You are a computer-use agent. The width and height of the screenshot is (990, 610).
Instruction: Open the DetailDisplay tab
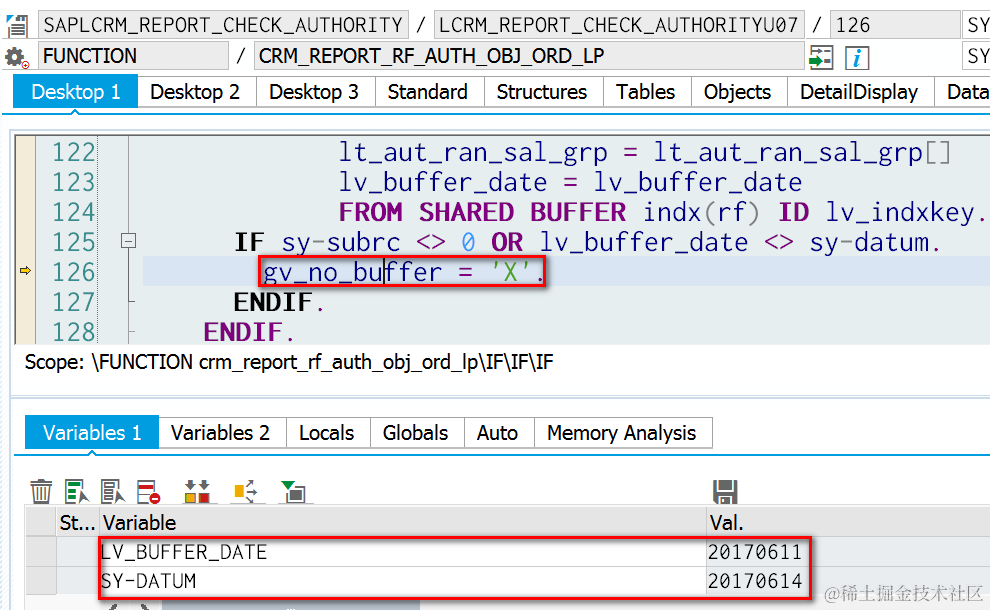(x=859, y=92)
